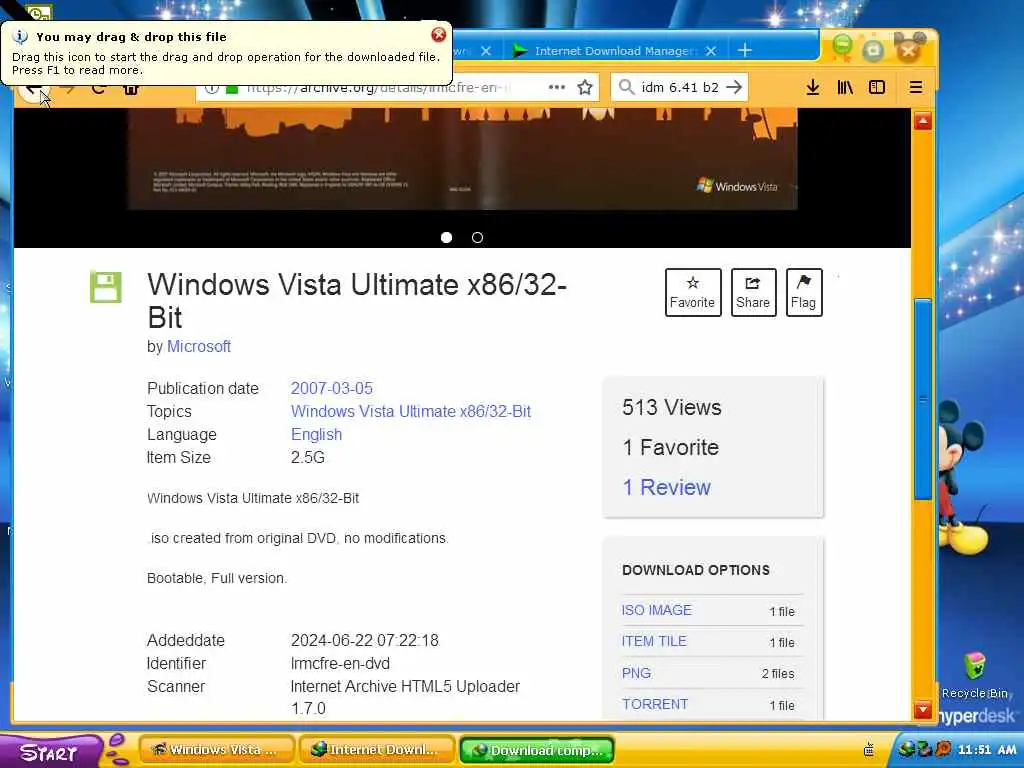Select the first carousel dot indicator
Screen dimensions: 1024x768
(446, 238)
